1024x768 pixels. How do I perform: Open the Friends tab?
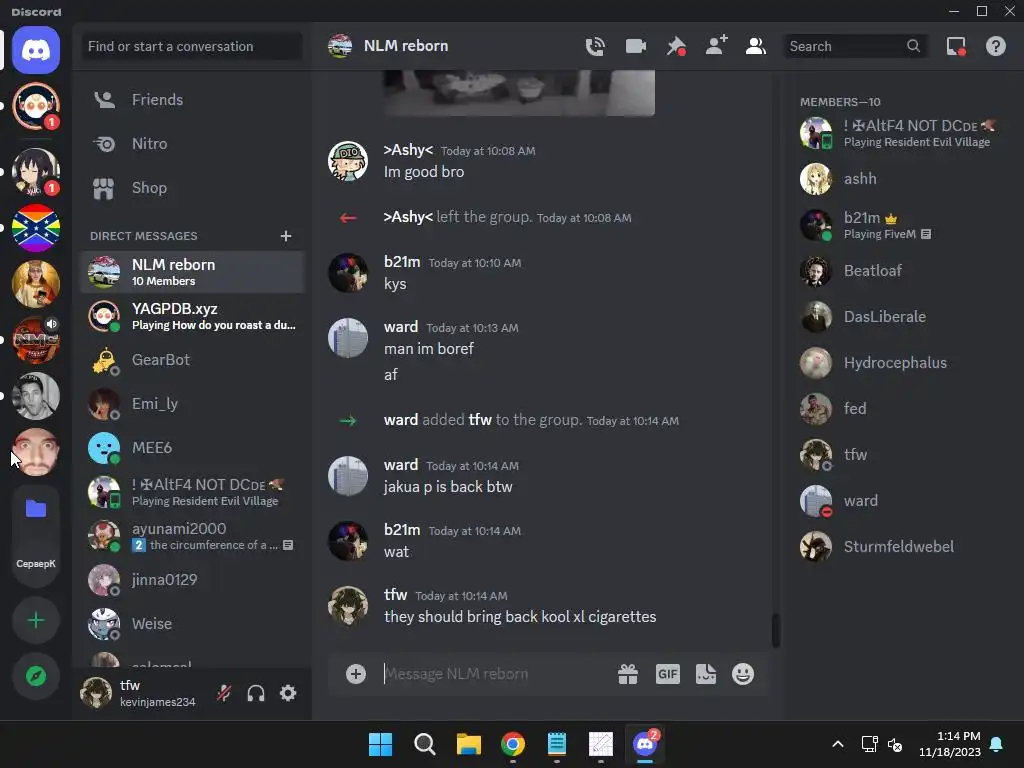[x=192, y=100]
